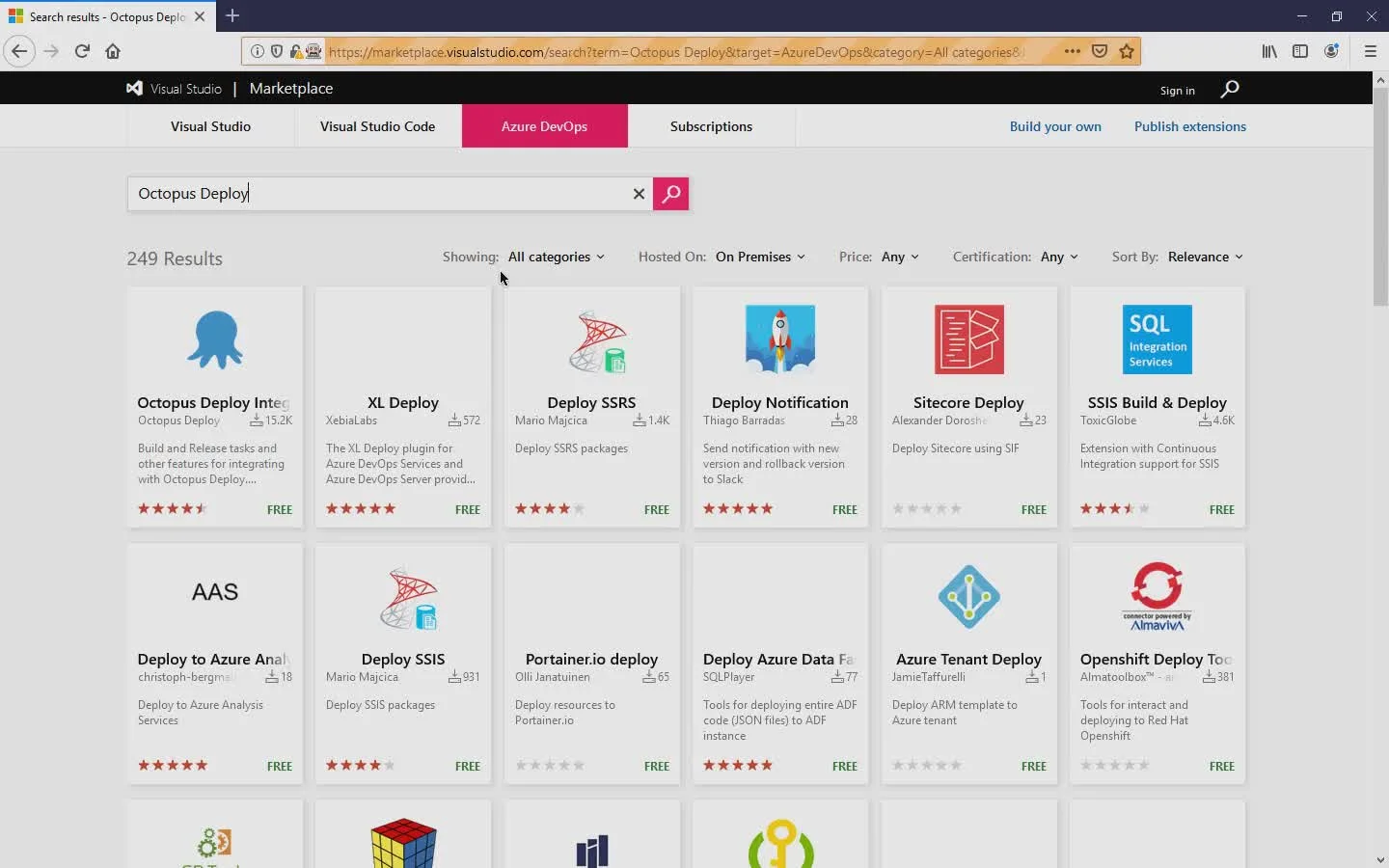Expand the Price Any dropdown
The width and height of the screenshot is (1389, 868).
point(900,257)
